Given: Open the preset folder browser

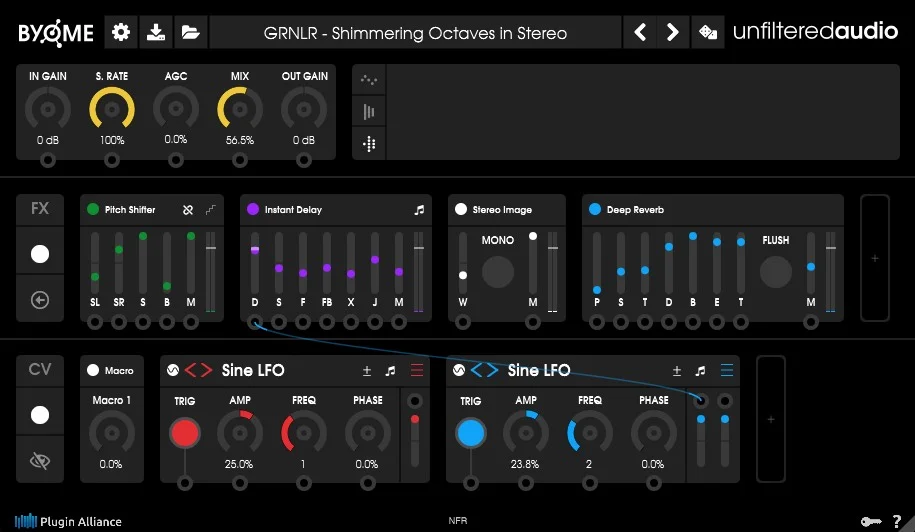Looking at the screenshot, I should (190, 32).
